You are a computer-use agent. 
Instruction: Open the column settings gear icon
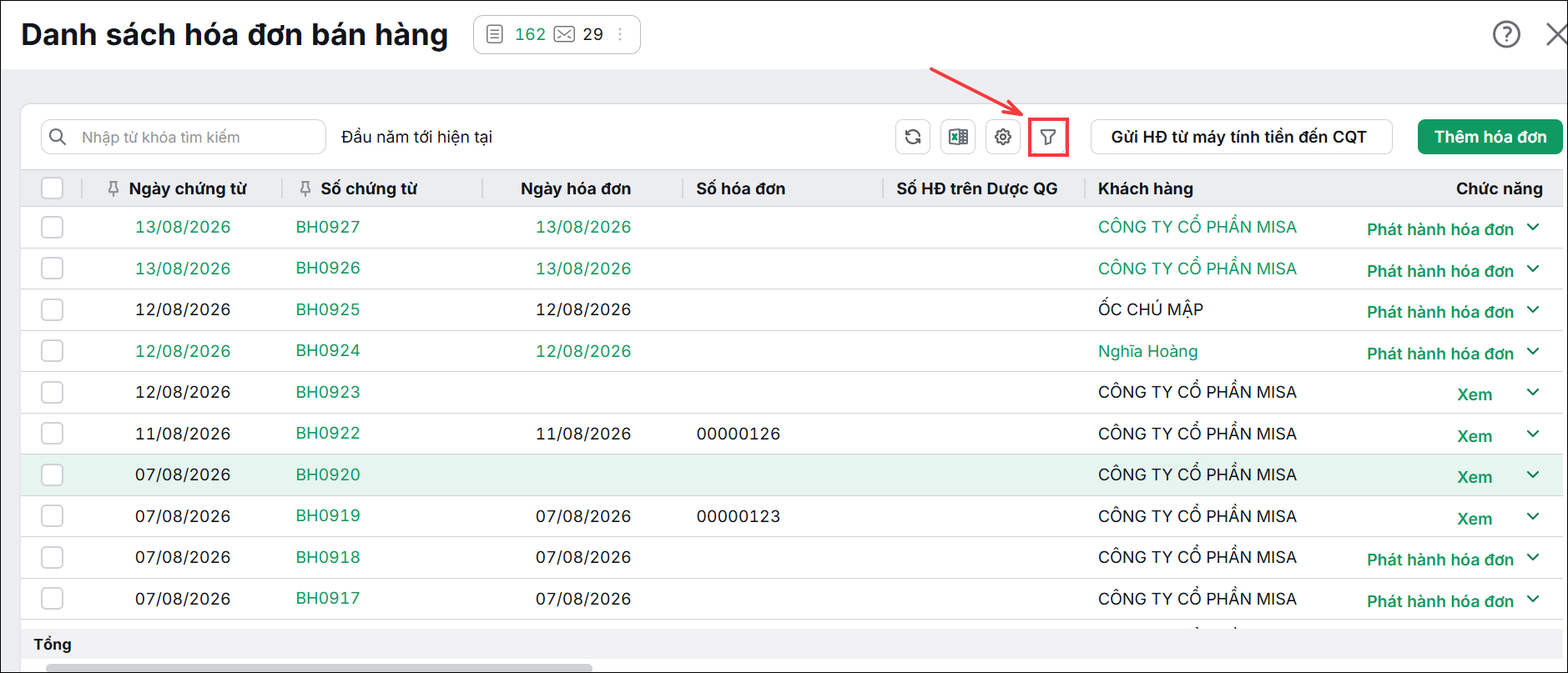(1003, 137)
